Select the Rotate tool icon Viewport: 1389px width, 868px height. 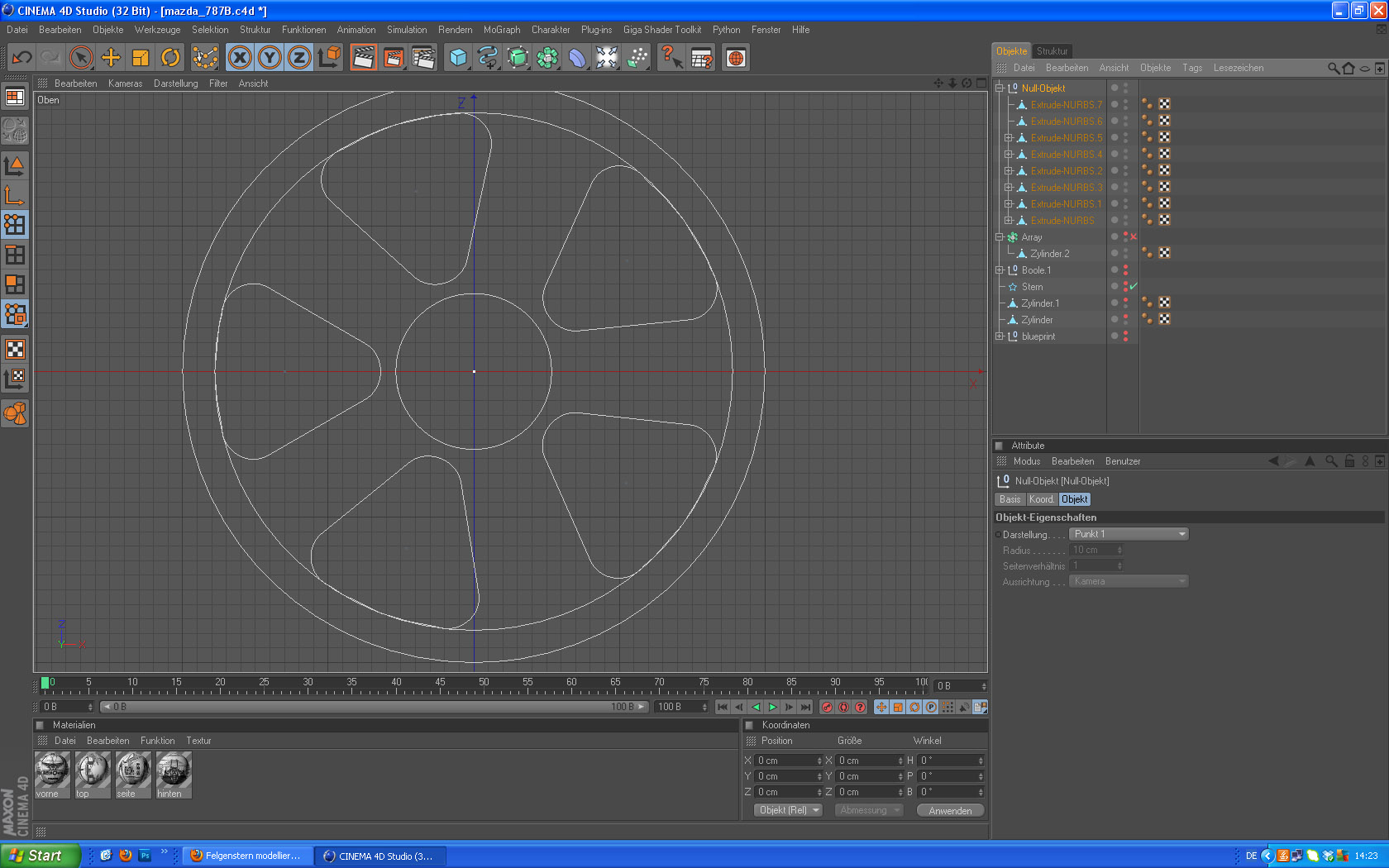pos(170,58)
